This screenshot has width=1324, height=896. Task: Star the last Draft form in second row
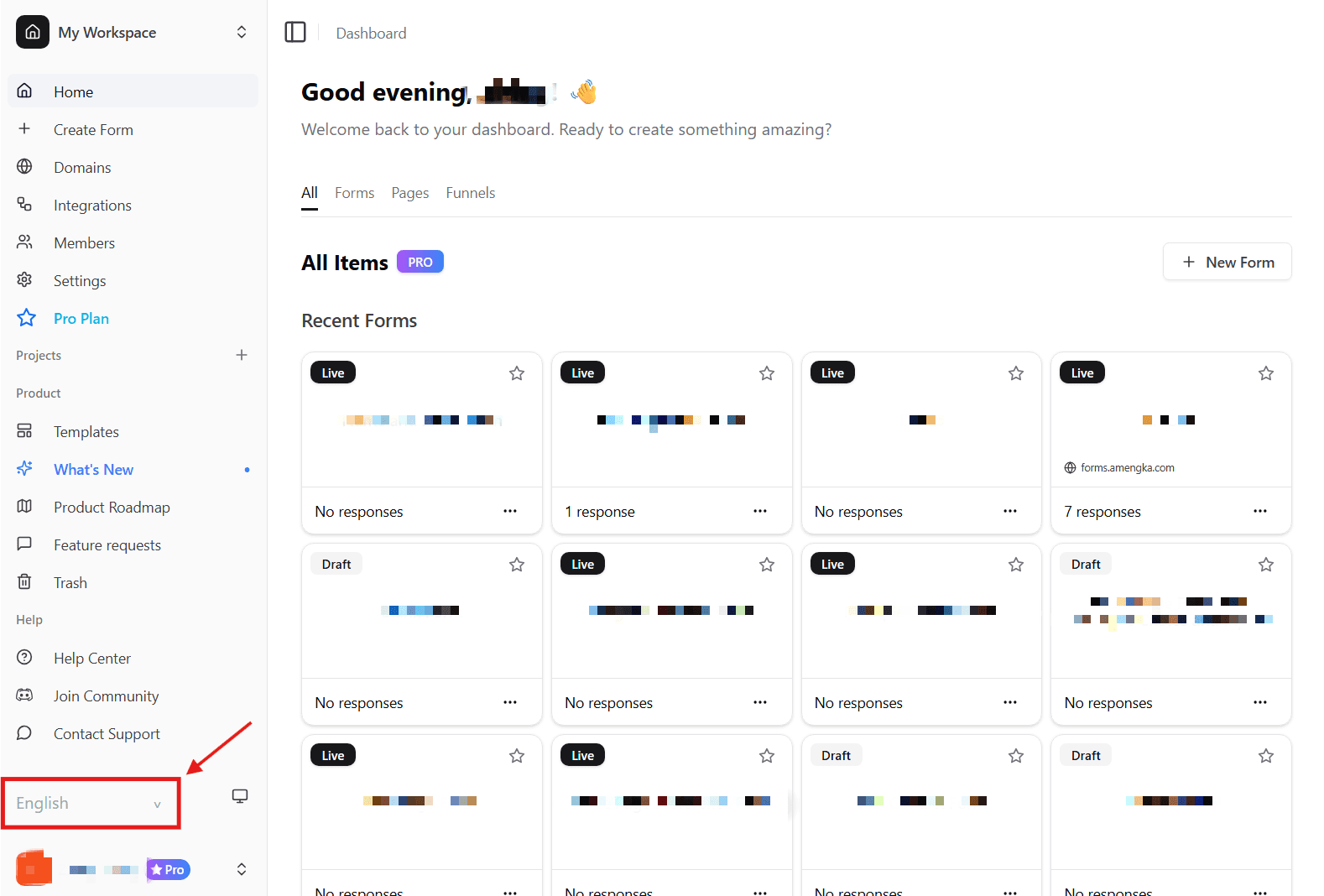click(x=1266, y=565)
